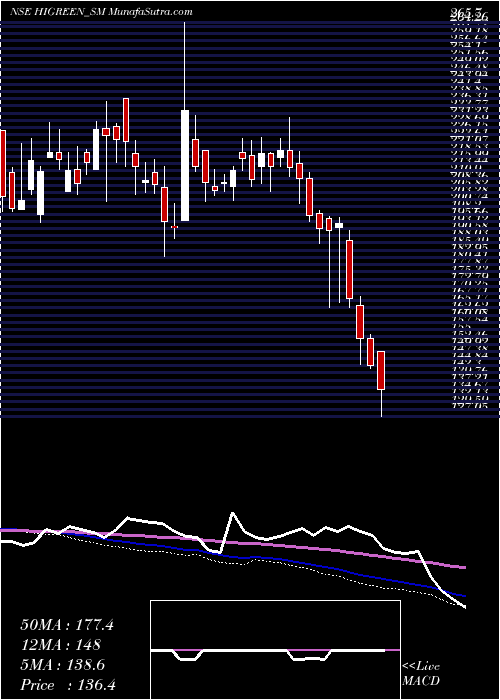Select the 5MA : 138.6 label
Image resolution: width=500 pixels, height=700 pixels.
(x=62, y=665)
